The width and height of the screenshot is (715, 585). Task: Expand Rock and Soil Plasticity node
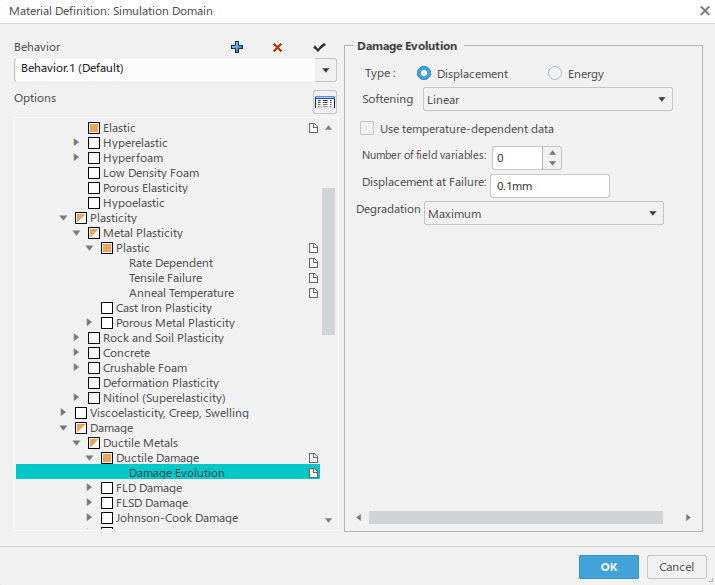[76, 338]
